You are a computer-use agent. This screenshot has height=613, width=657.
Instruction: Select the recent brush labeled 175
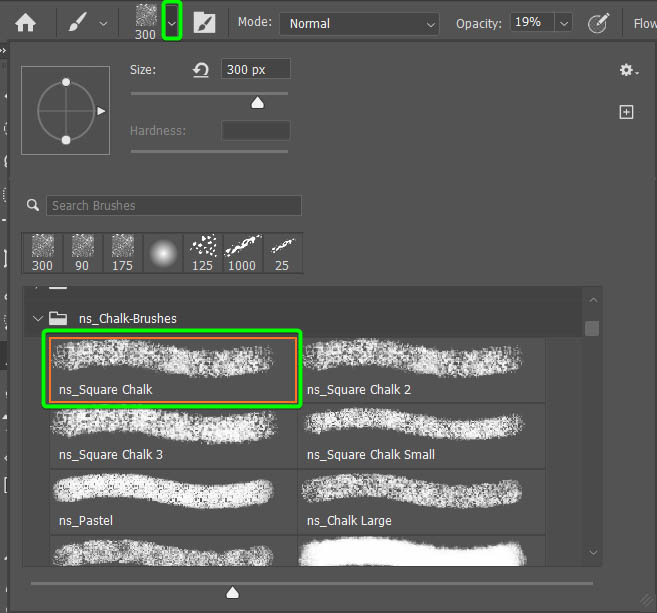tap(122, 253)
